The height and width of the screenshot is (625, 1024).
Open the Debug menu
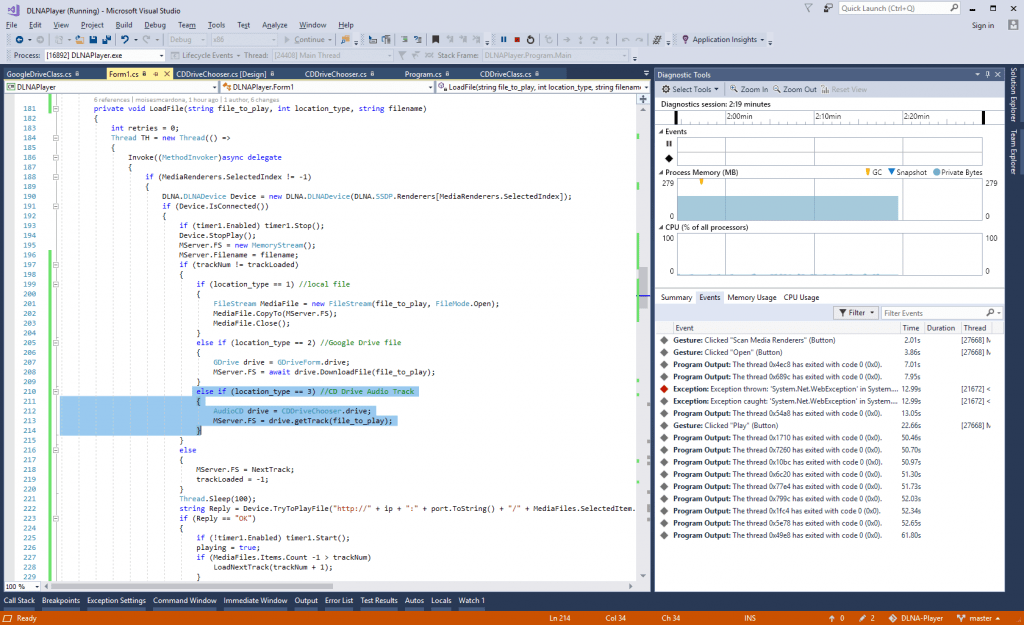(x=155, y=24)
